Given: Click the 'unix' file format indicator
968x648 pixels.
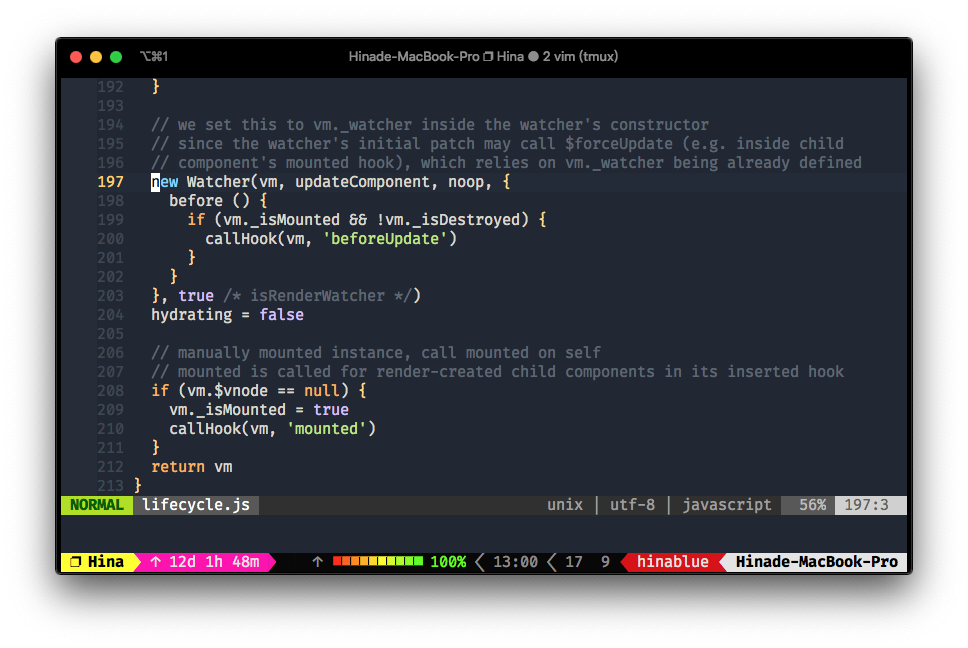Looking at the screenshot, I should [565, 505].
